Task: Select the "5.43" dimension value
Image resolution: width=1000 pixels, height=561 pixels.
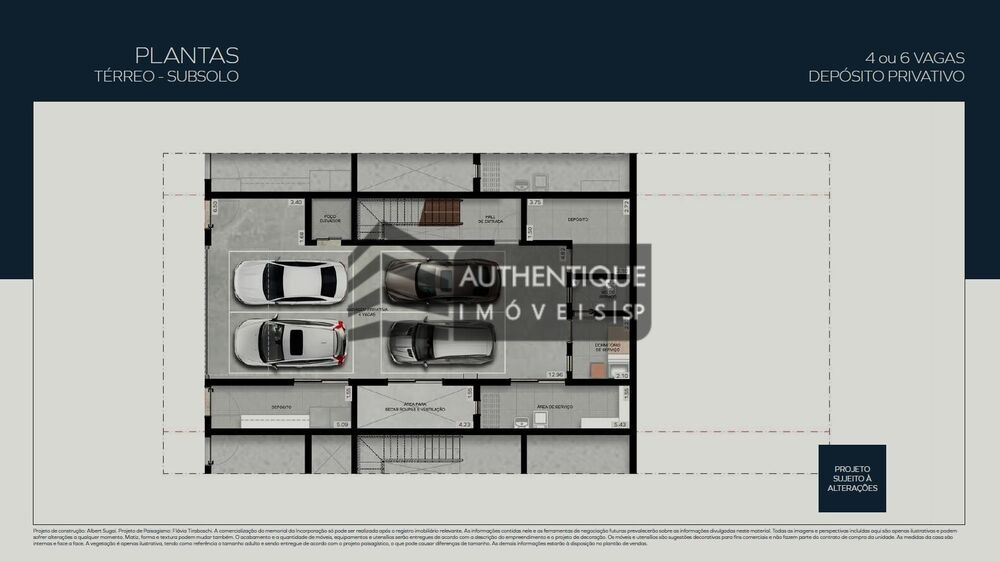Action: [620, 424]
